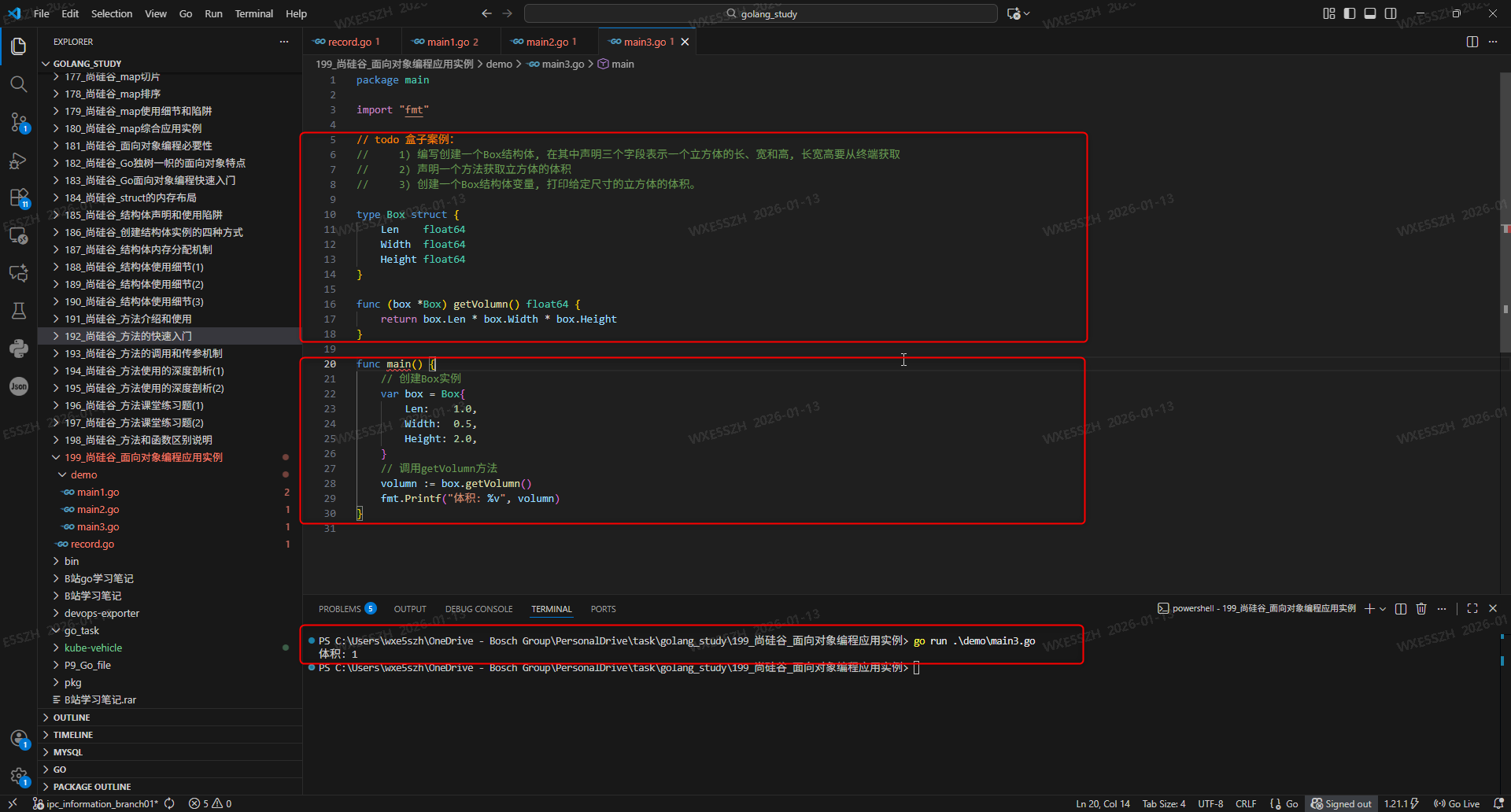Viewport: 1511px width, 812px height.
Task: Open the chat sessions view icon
Action: [x=19, y=273]
